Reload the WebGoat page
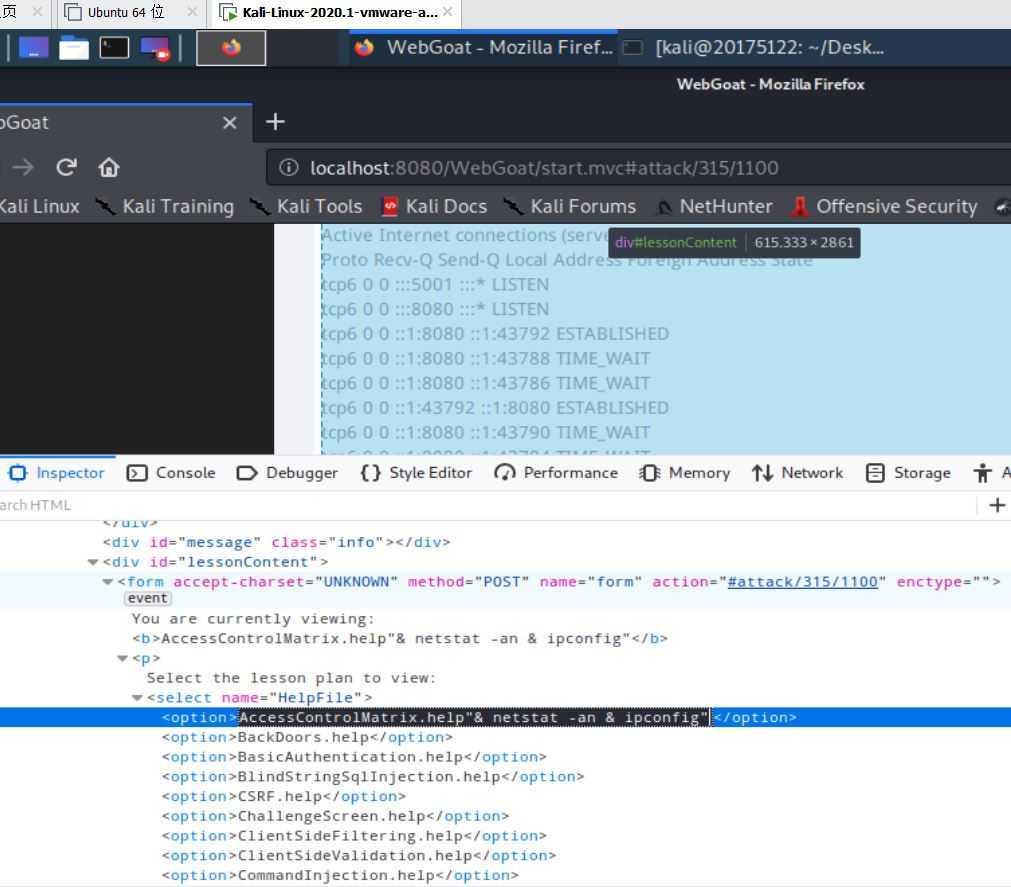This screenshot has width=1011, height=887. tap(66, 168)
